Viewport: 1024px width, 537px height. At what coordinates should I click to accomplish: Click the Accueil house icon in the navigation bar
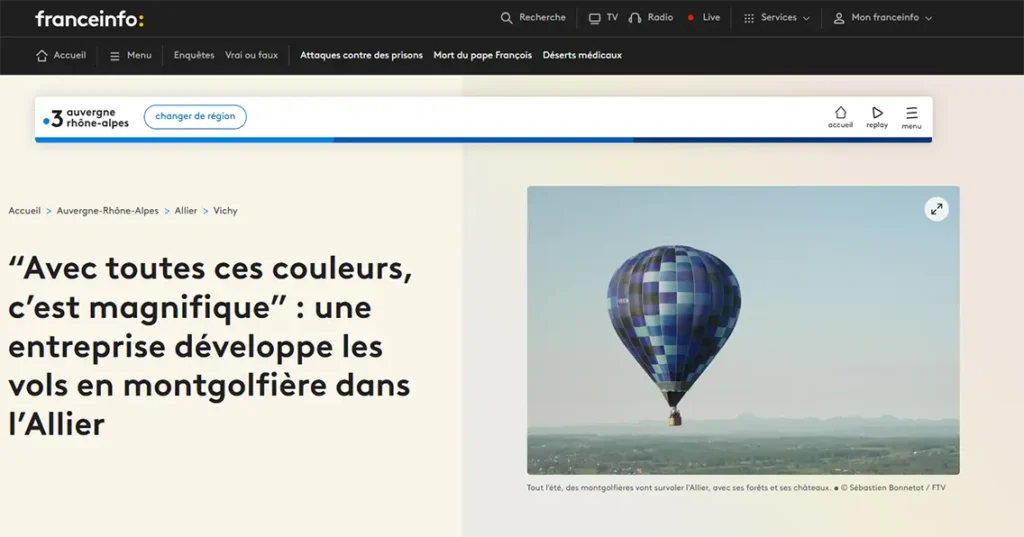pyautogui.click(x=42, y=56)
